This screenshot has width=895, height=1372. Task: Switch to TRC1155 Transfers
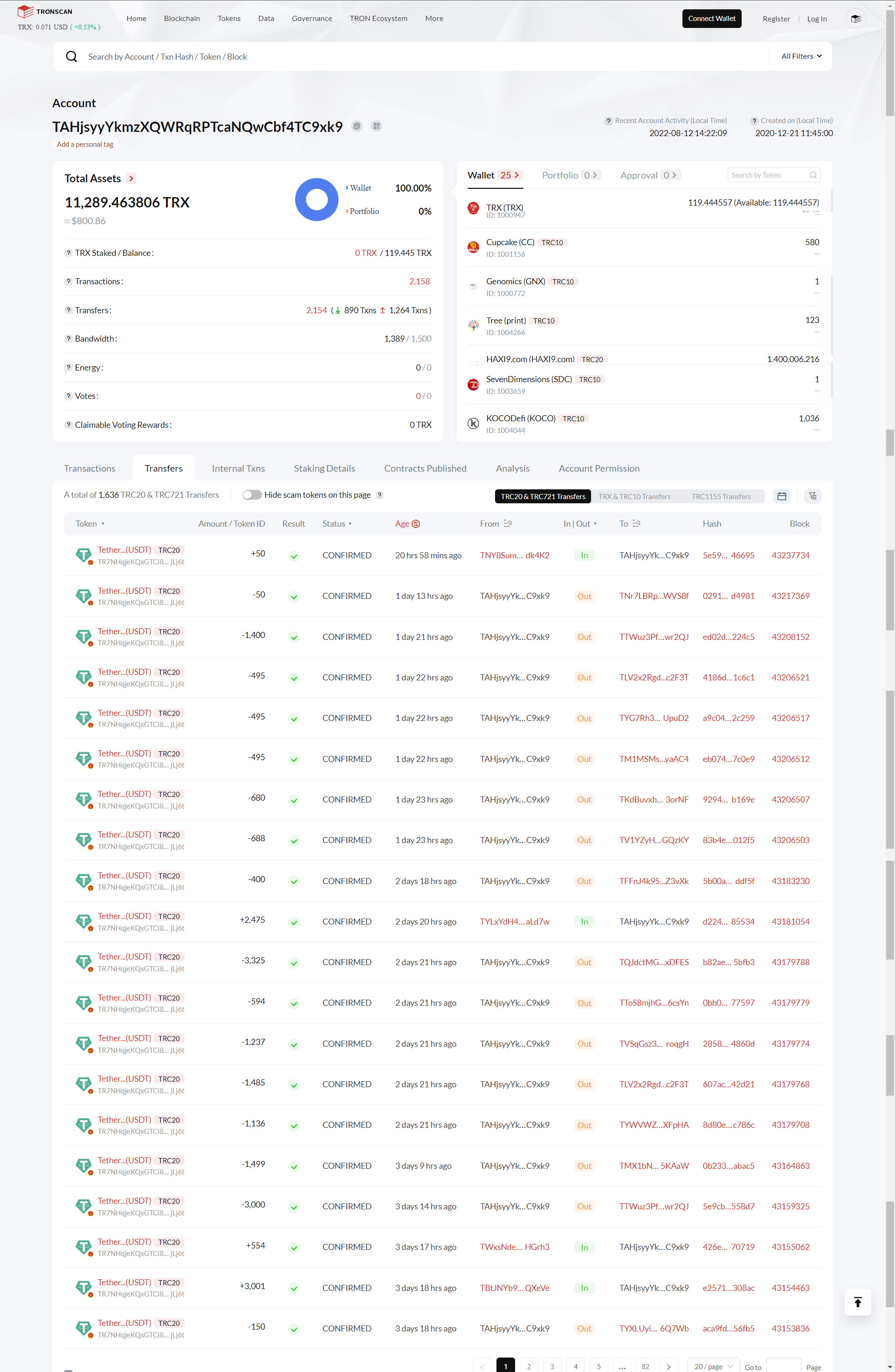click(722, 496)
